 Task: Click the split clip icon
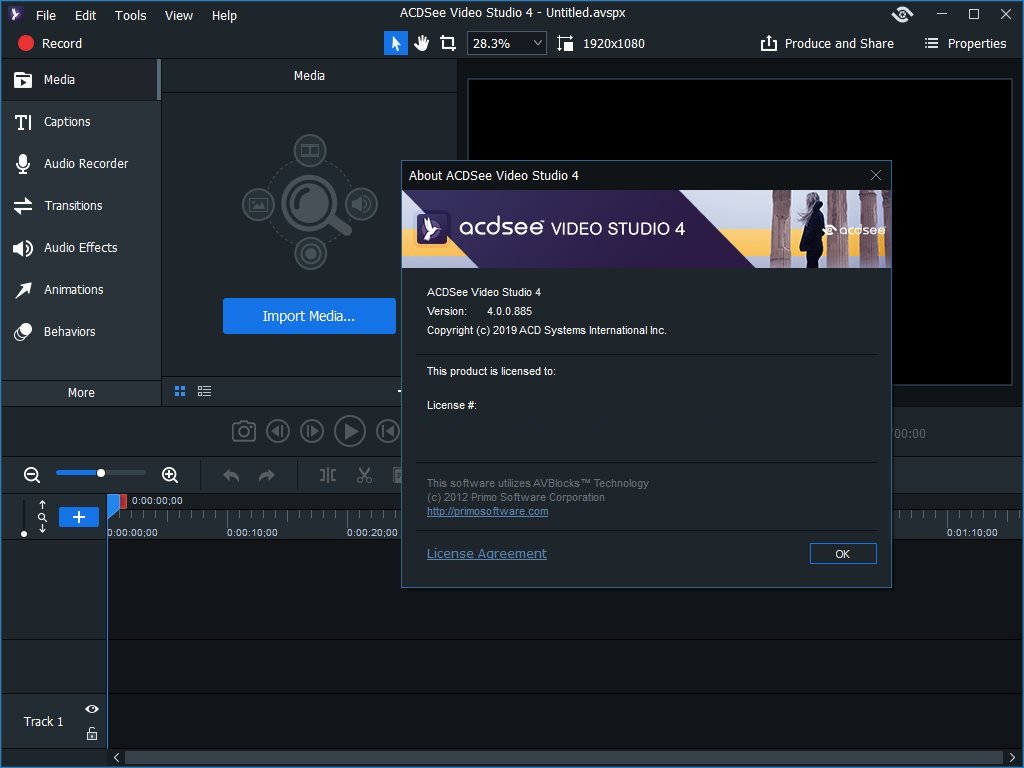click(328, 475)
